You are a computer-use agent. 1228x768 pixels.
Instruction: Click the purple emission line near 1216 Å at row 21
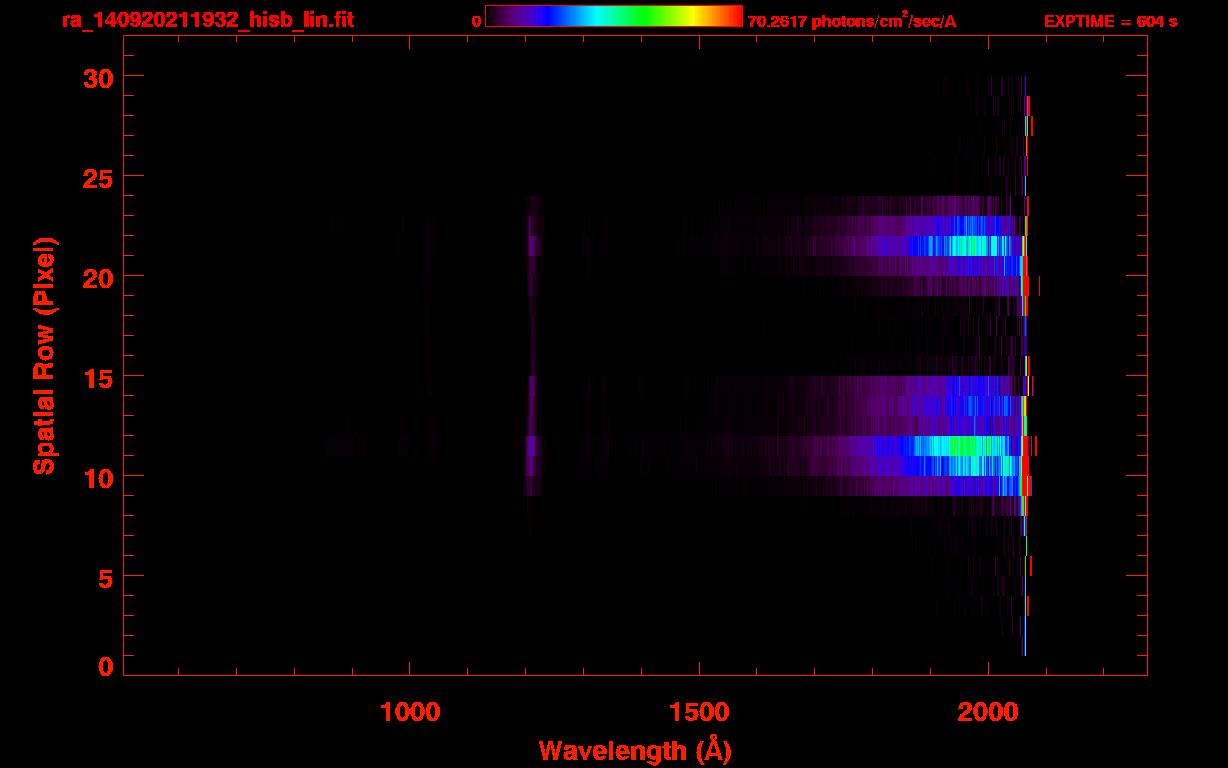click(x=533, y=246)
